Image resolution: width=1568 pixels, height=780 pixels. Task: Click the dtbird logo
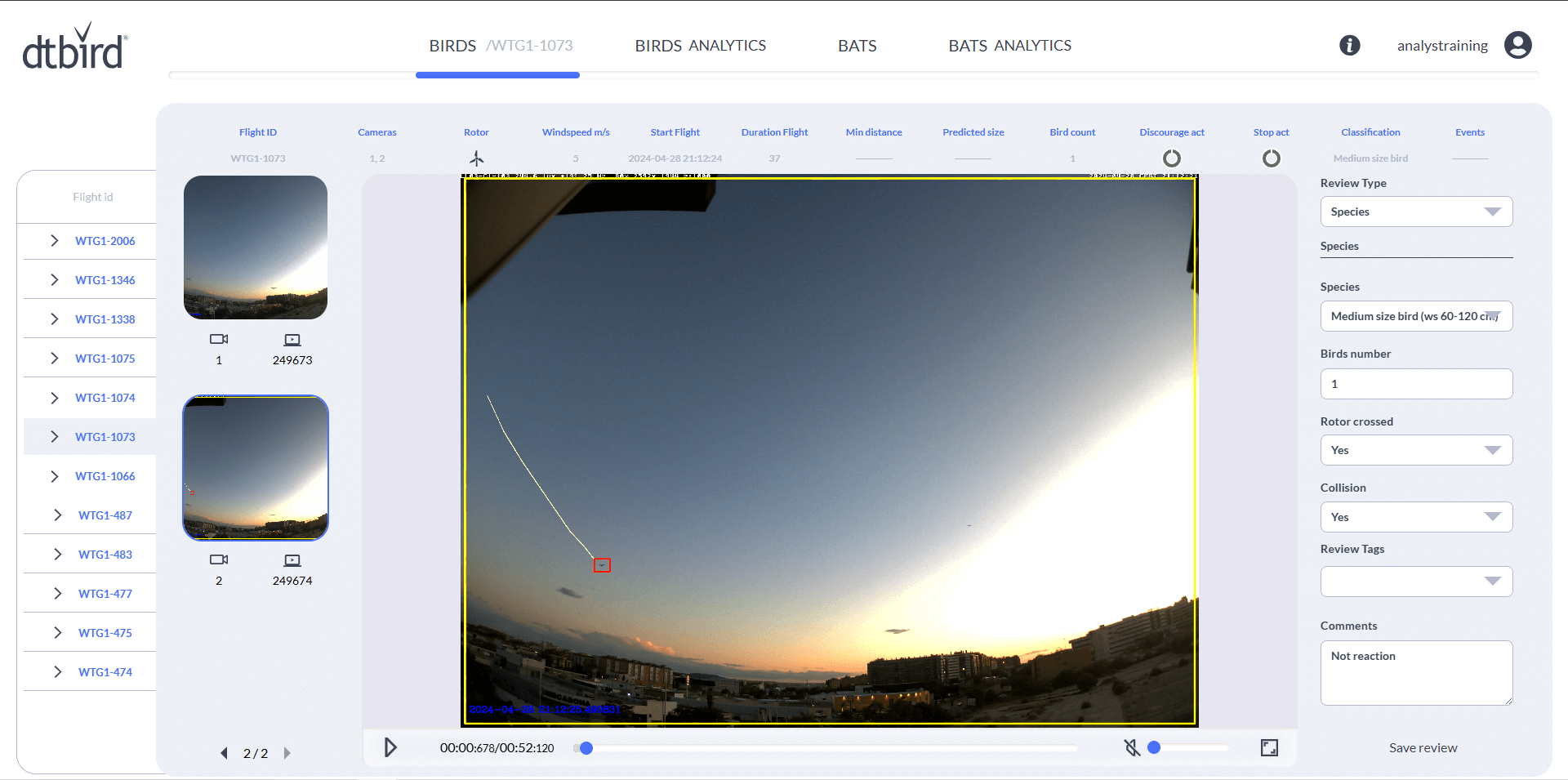75,47
